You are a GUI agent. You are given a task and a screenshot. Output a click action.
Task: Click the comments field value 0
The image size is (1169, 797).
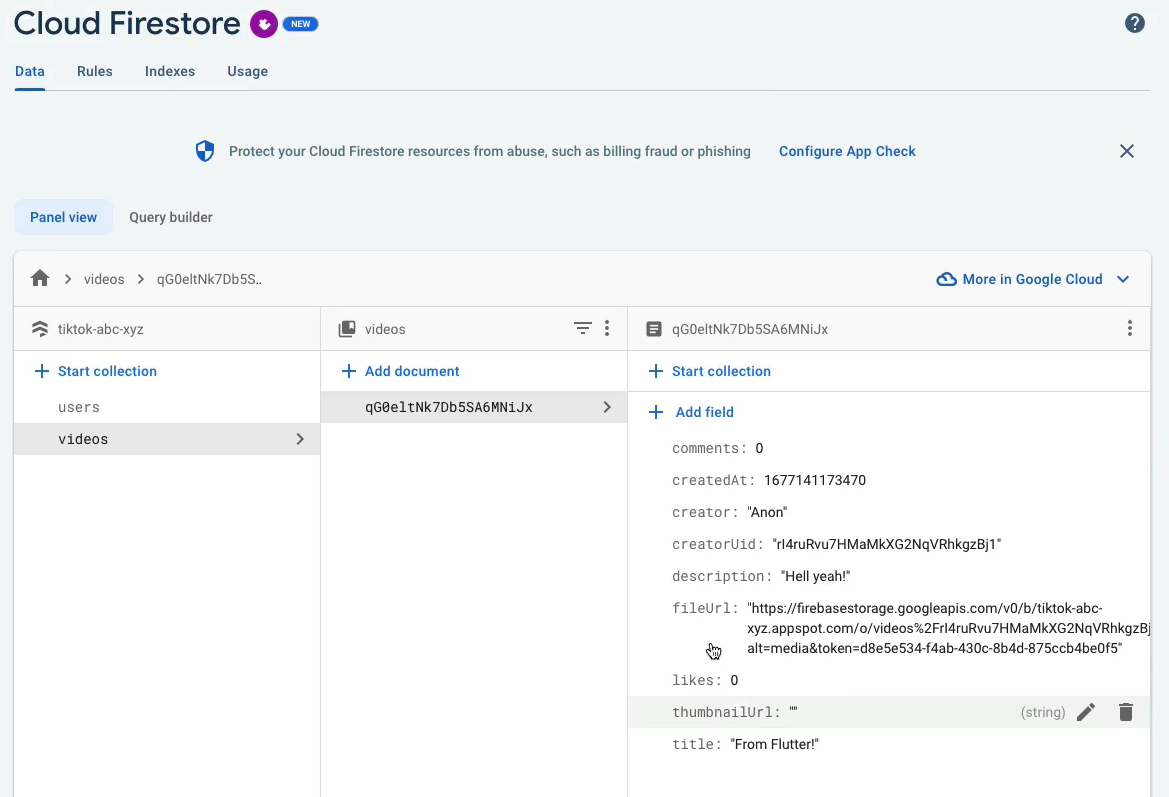(x=759, y=448)
